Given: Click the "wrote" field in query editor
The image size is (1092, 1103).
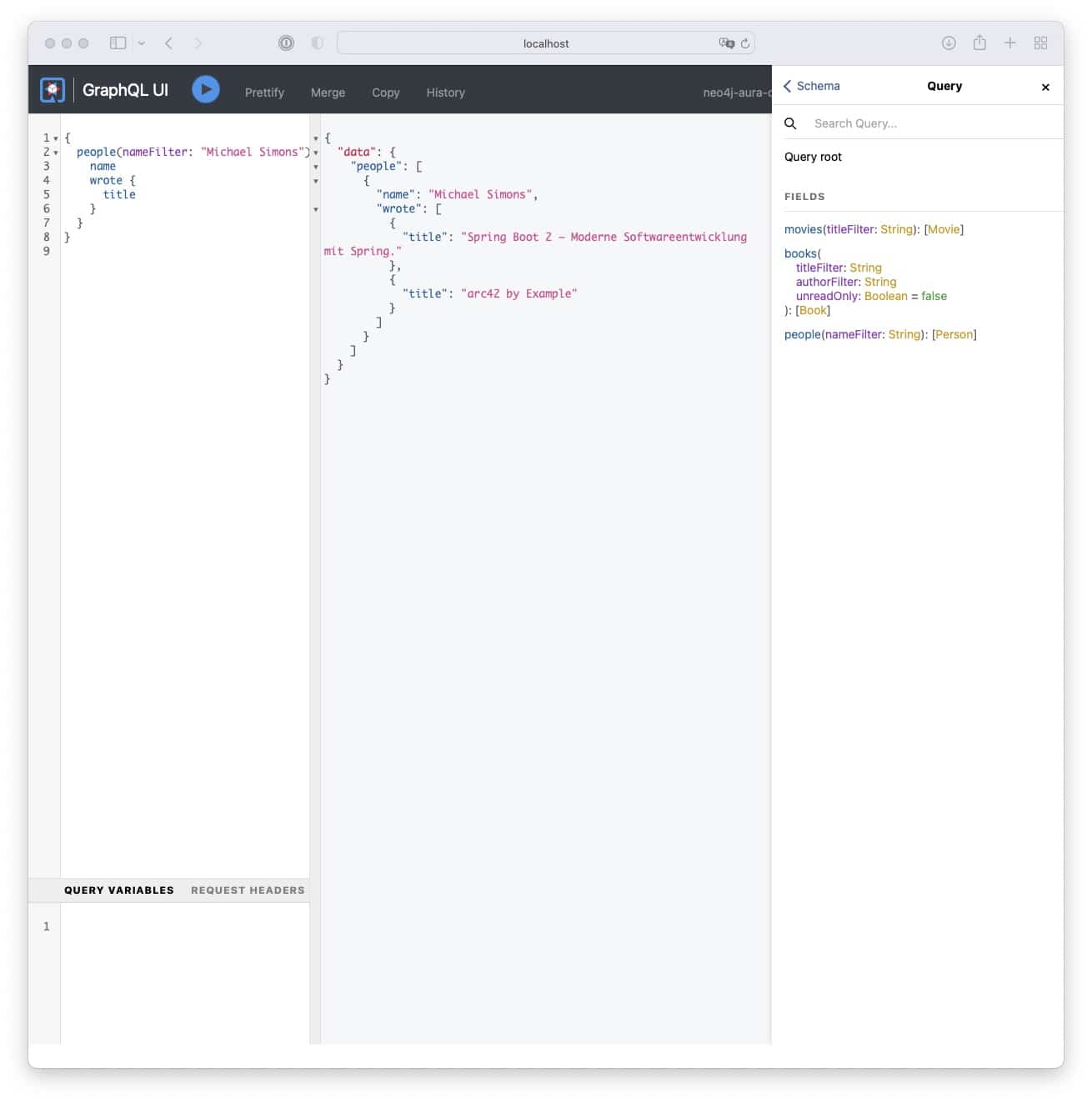Looking at the screenshot, I should (x=106, y=180).
